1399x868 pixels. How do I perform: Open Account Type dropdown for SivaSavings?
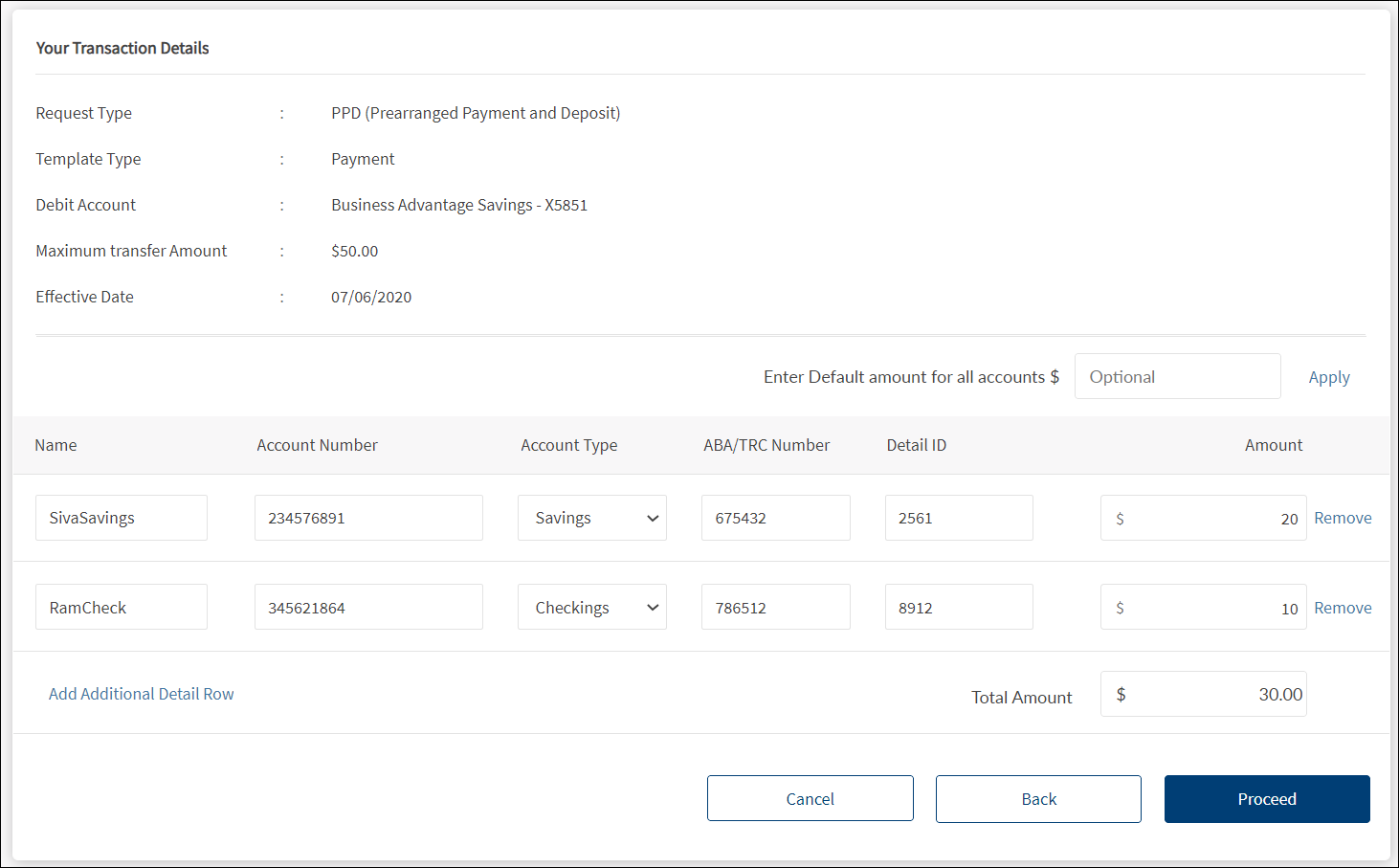[x=591, y=518]
